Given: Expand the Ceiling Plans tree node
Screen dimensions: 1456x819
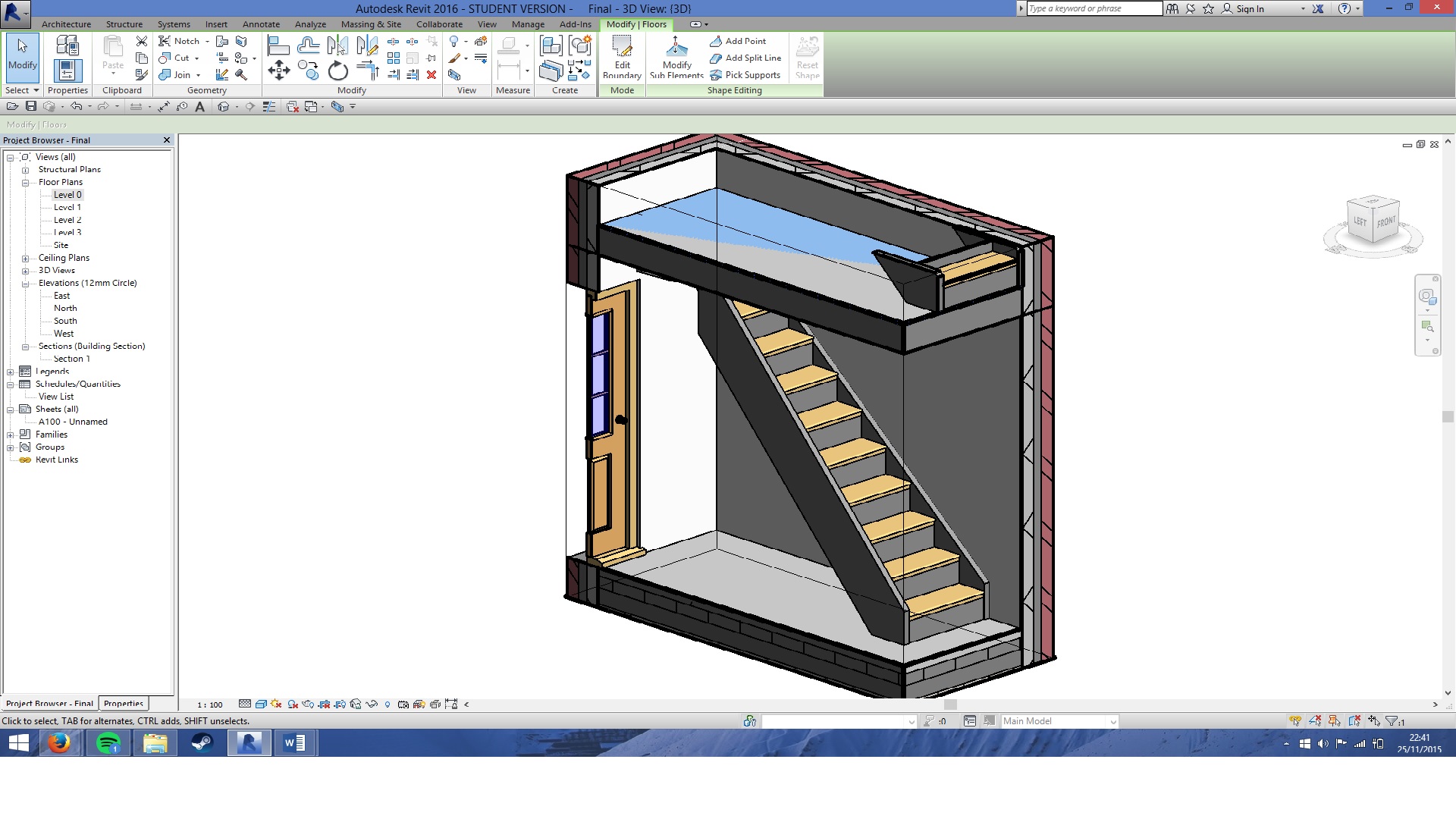Looking at the screenshot, I should pyautogui.click(x=25, y=258).
